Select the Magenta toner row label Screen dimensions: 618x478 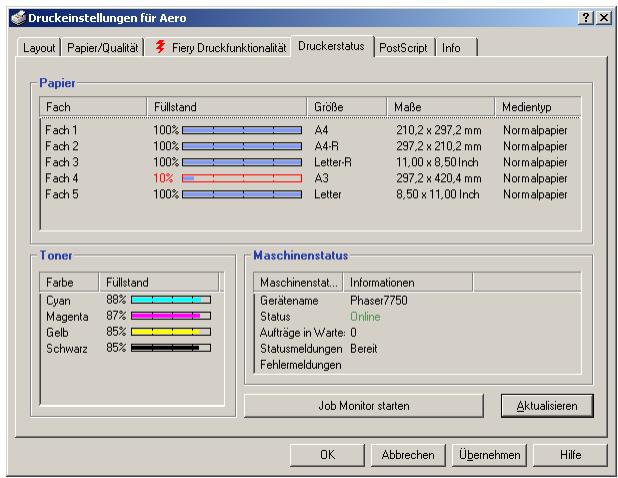67,316
